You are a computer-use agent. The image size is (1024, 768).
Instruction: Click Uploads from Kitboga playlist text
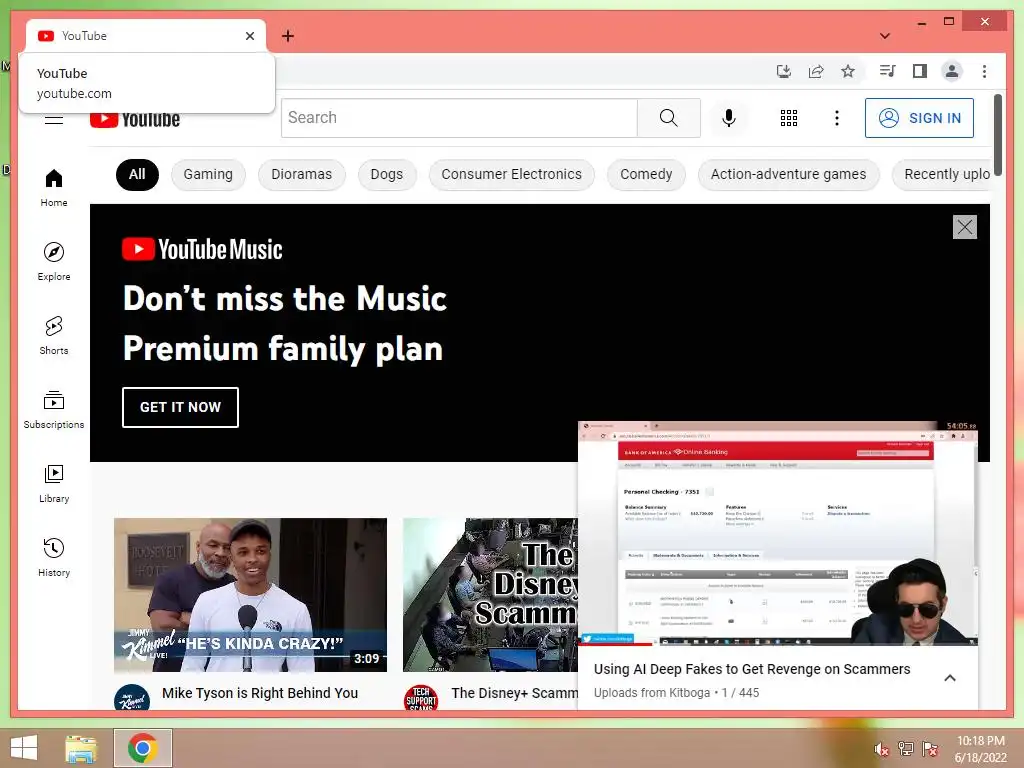tap(652, 692)
